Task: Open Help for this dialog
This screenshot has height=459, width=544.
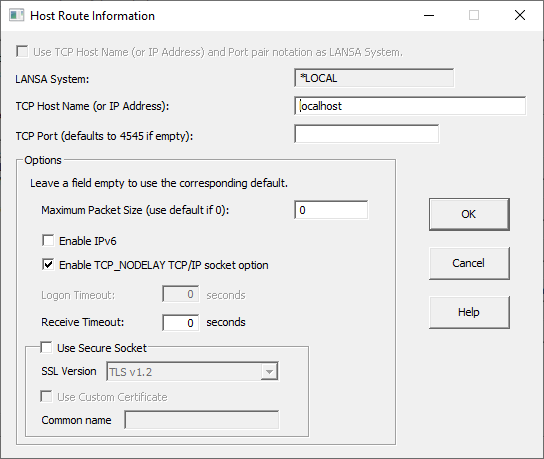Action: point(469,312)
